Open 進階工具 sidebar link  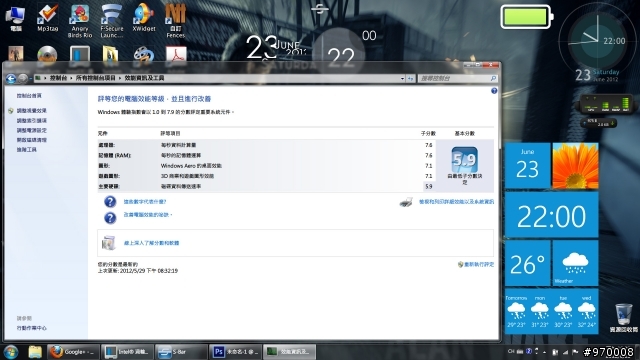[x=27, y=150]
